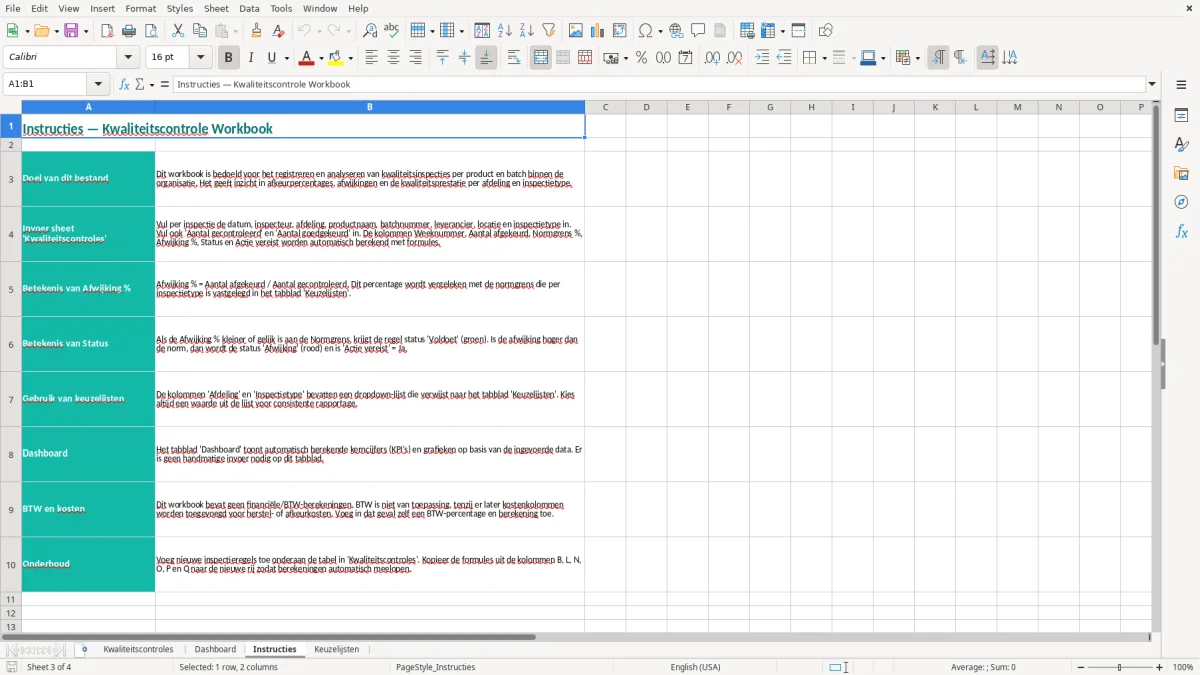Open the Styles menu
Screen dimensions: 1200x675
(x=180, y=8)
